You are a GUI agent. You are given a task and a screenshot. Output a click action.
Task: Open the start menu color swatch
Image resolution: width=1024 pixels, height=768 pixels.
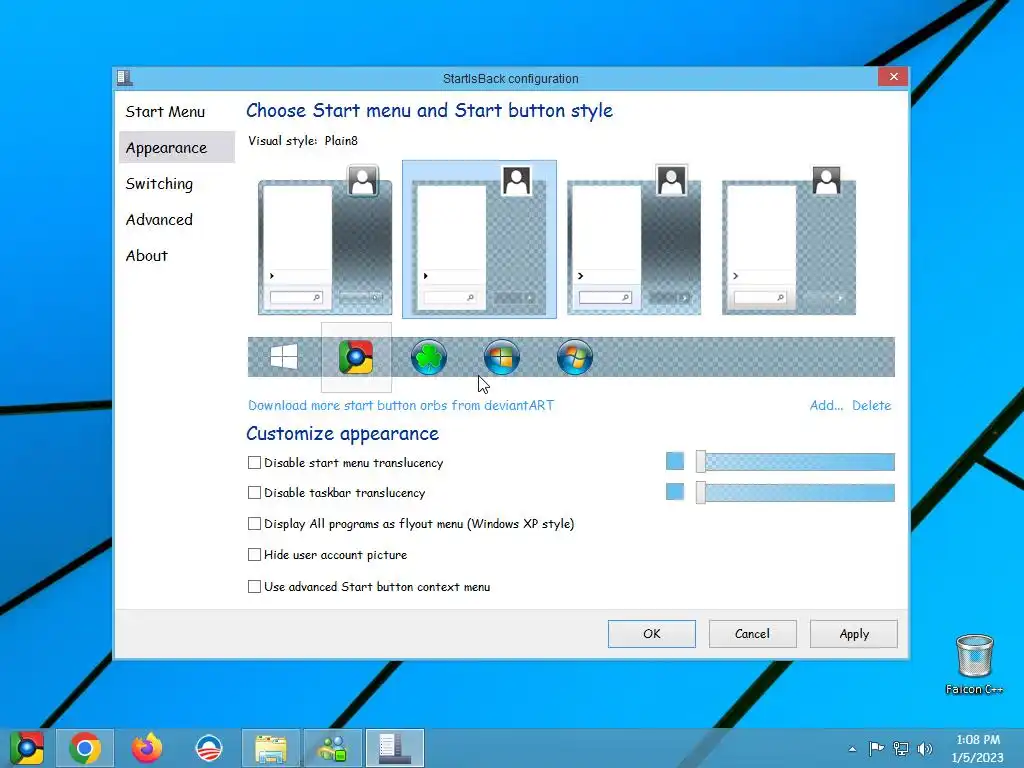coord(675,461)
